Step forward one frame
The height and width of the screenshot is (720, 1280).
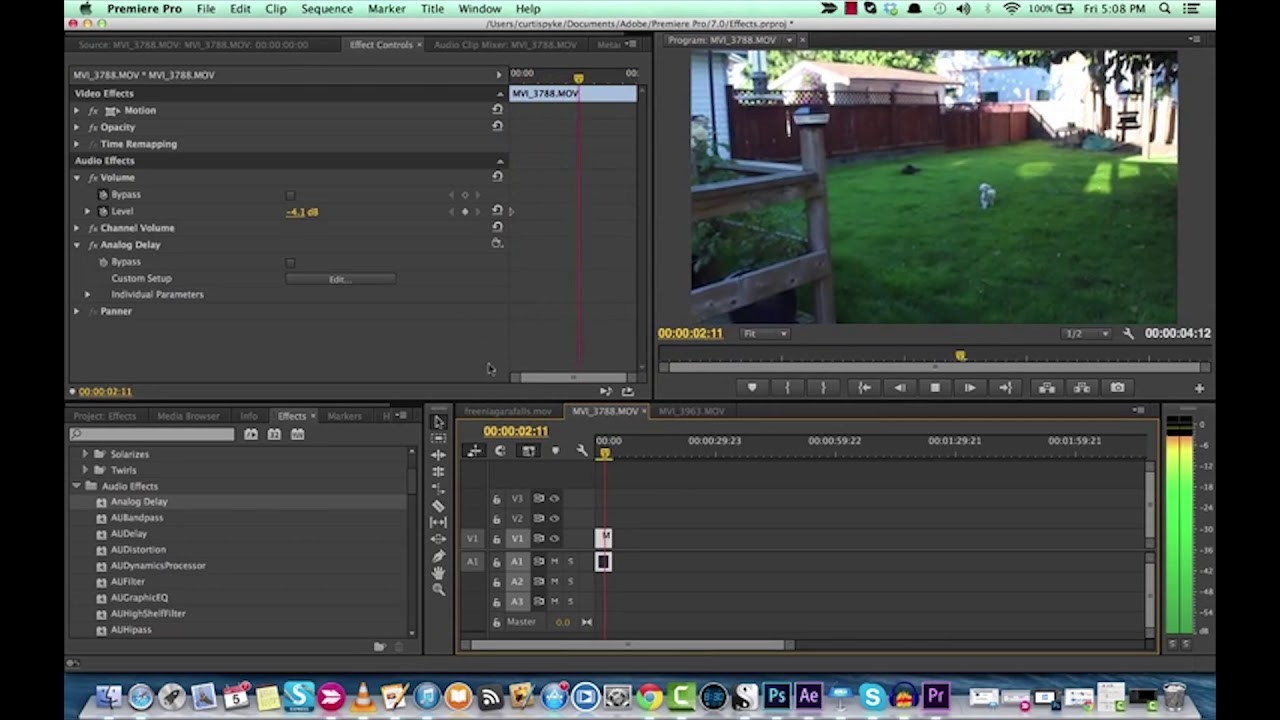point(969,387)
